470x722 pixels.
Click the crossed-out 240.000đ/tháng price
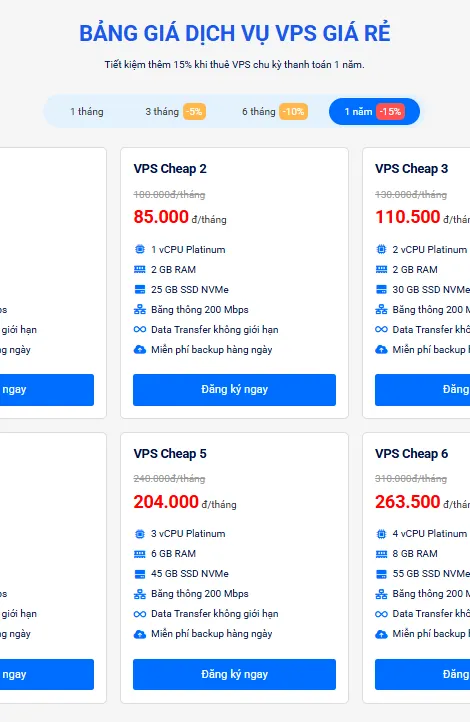coord(169,479)
